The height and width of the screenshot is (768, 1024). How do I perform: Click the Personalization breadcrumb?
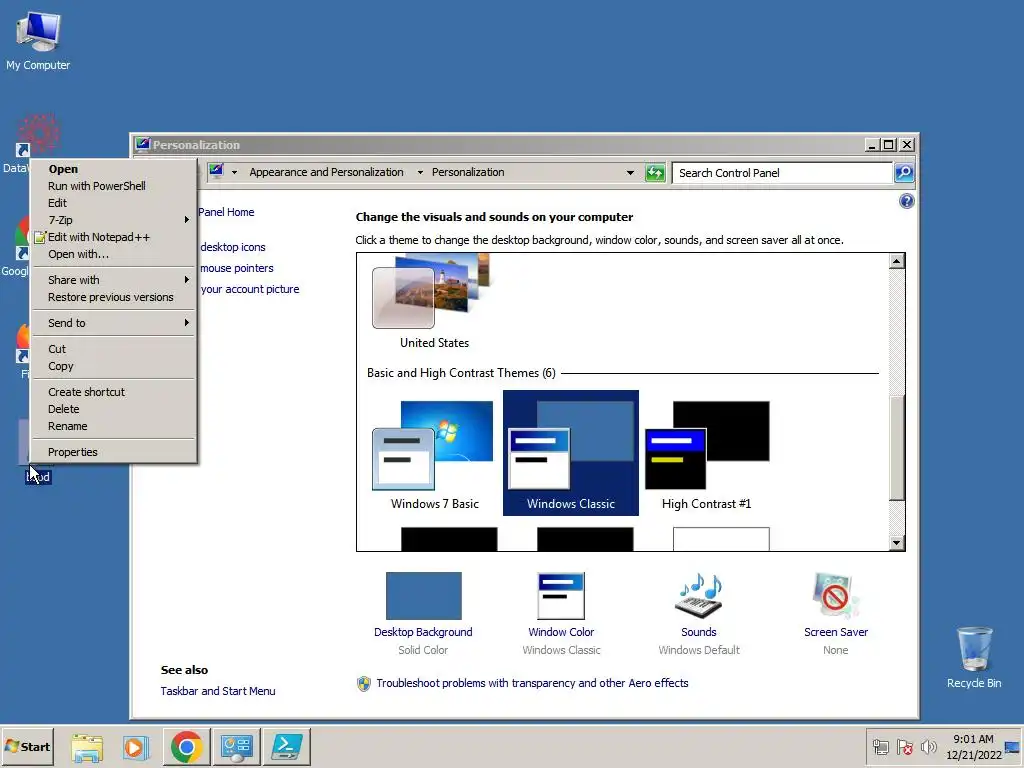point(468,172)
